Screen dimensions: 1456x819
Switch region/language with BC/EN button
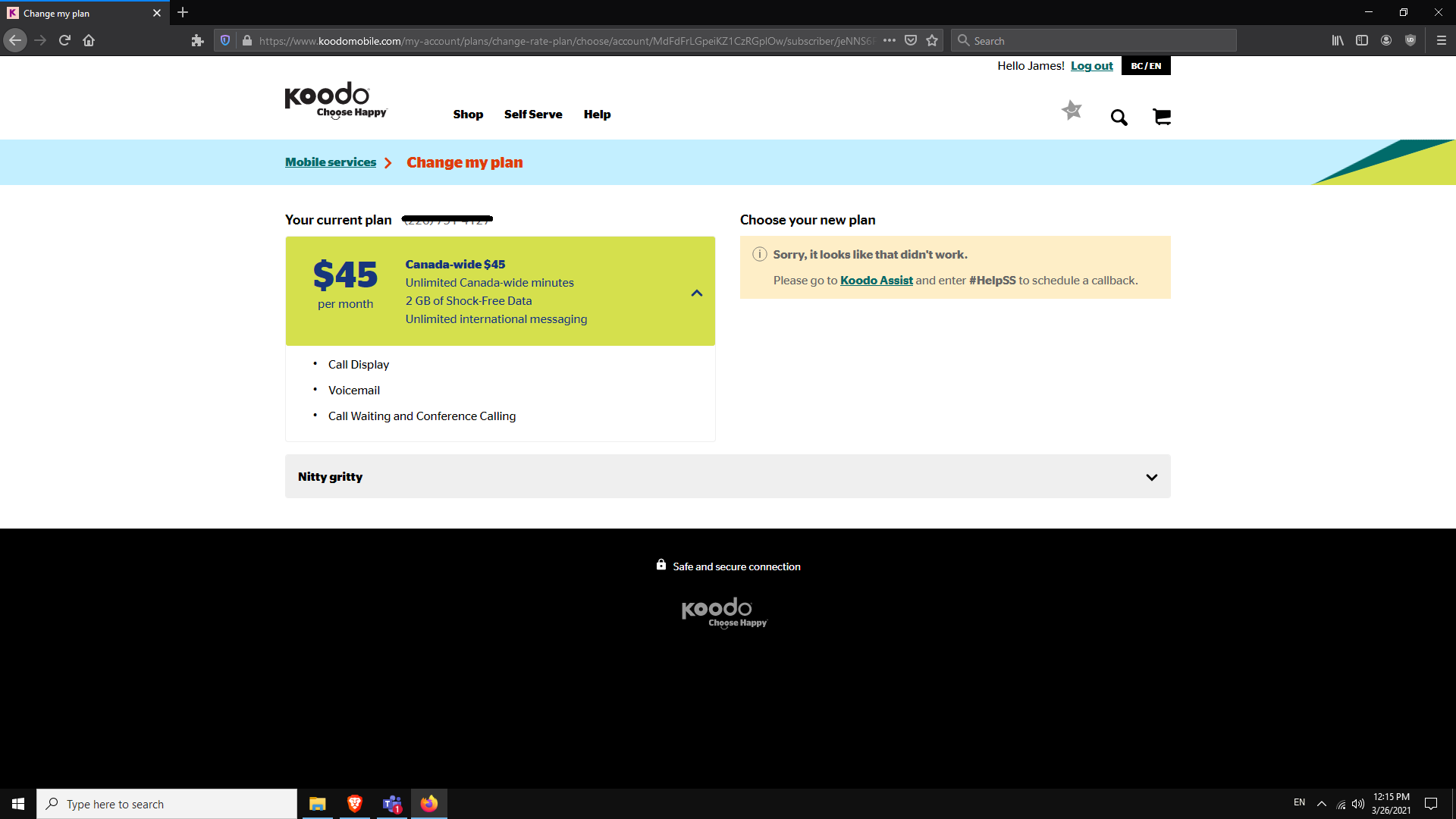point(1146,66)
